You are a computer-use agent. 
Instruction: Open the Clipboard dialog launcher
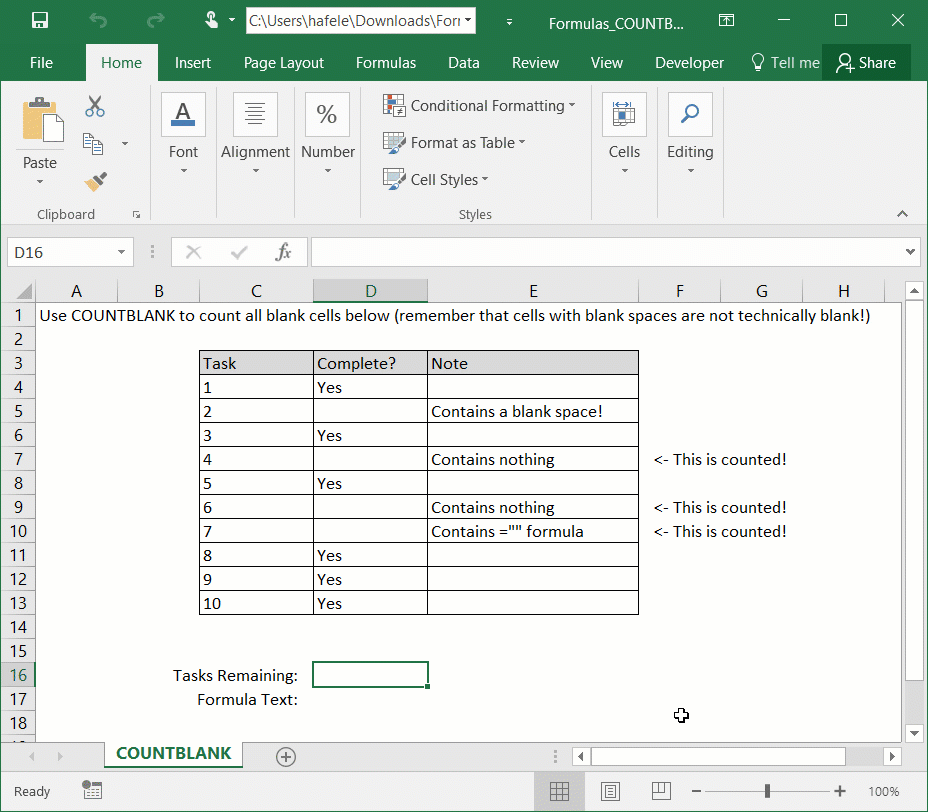[x=137, y=215]
